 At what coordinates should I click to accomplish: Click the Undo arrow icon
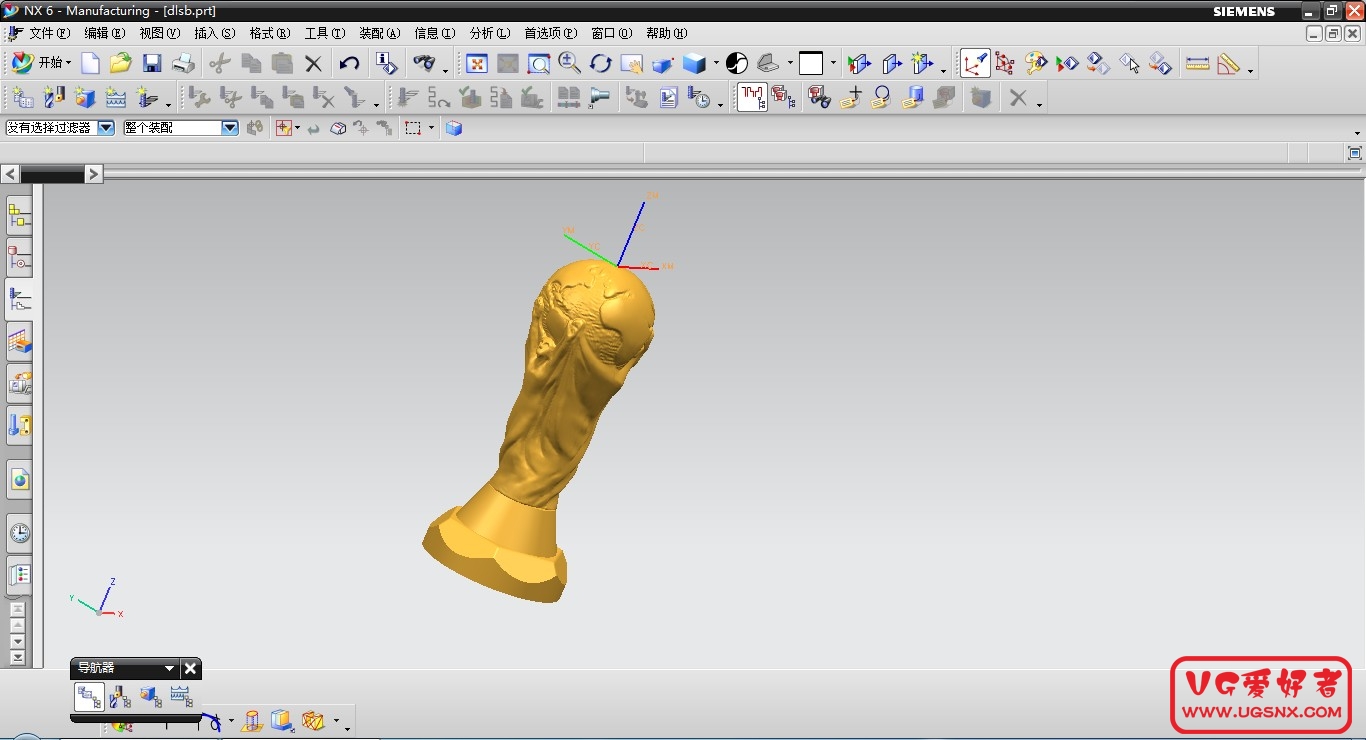pyautogui.click(x=349, y=63)
